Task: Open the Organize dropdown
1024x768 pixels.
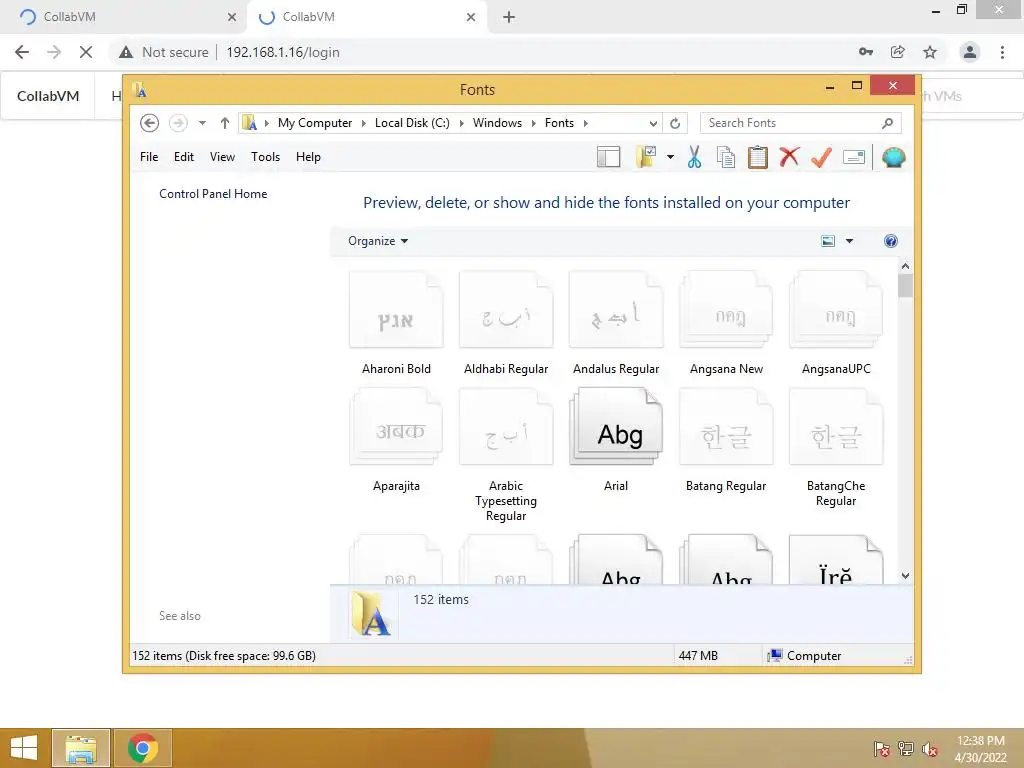Action: [x=378, y=241]
